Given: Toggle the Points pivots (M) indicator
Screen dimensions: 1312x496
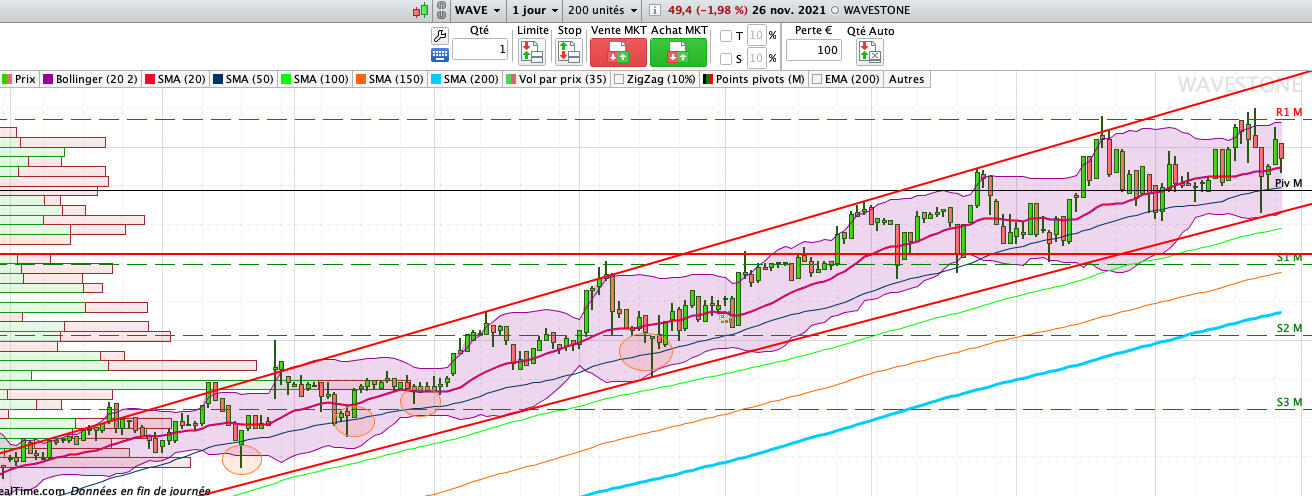Looking at the screenshot, I should coord(754,79).
